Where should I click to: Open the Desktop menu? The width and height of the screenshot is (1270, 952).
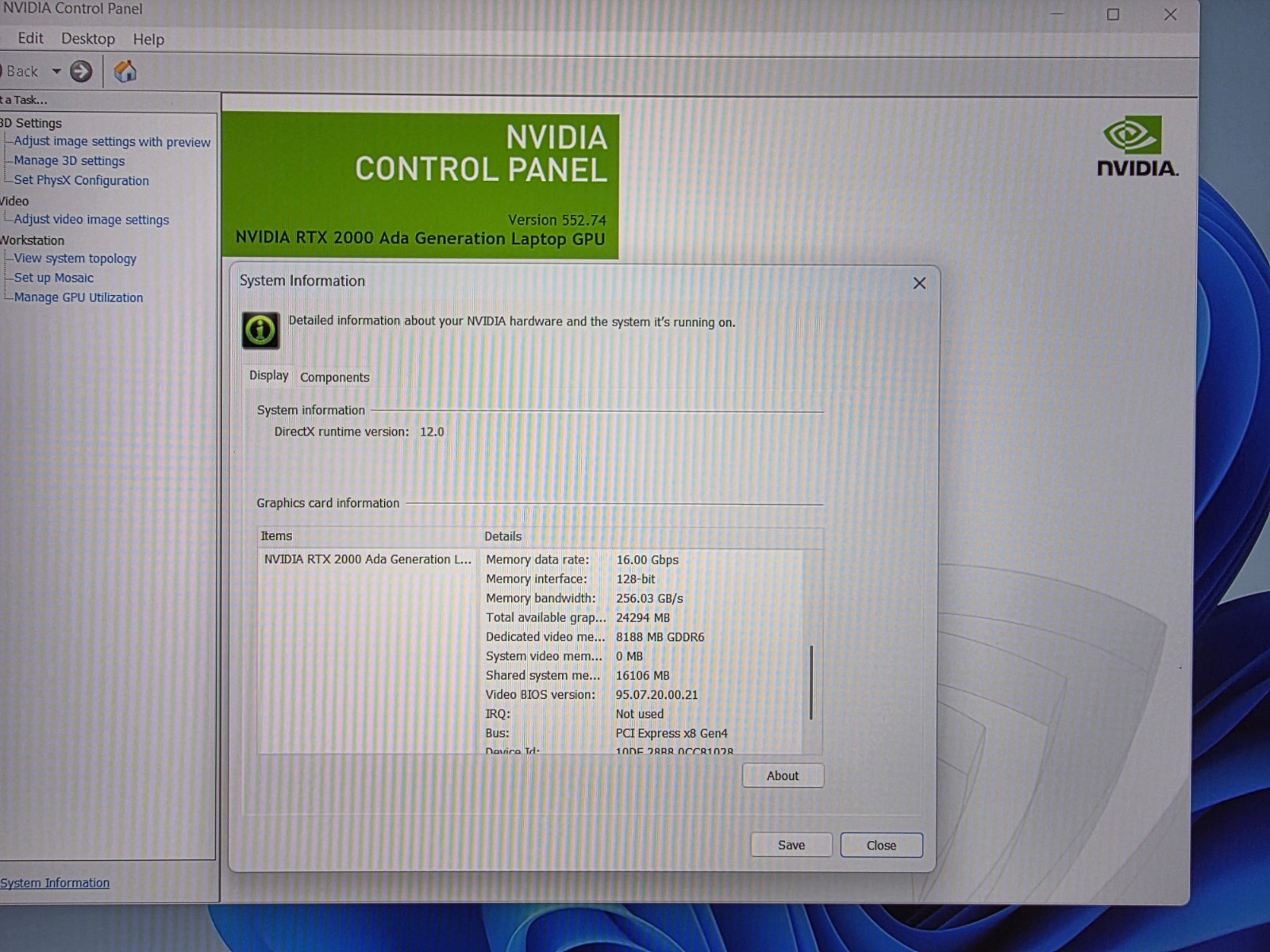click(x=88, y=39)
